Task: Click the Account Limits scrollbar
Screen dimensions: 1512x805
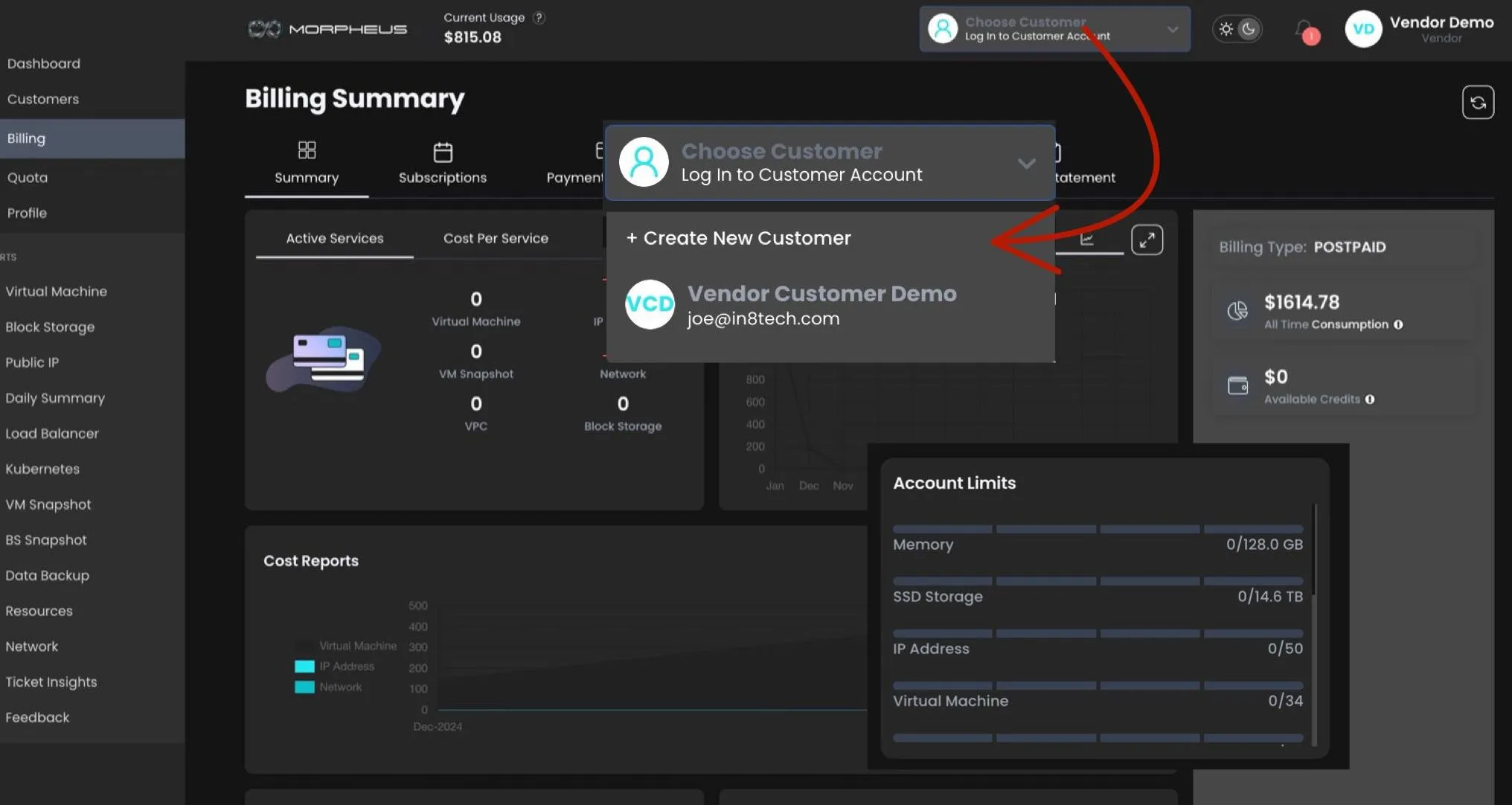Action: tap(1315, 551)
